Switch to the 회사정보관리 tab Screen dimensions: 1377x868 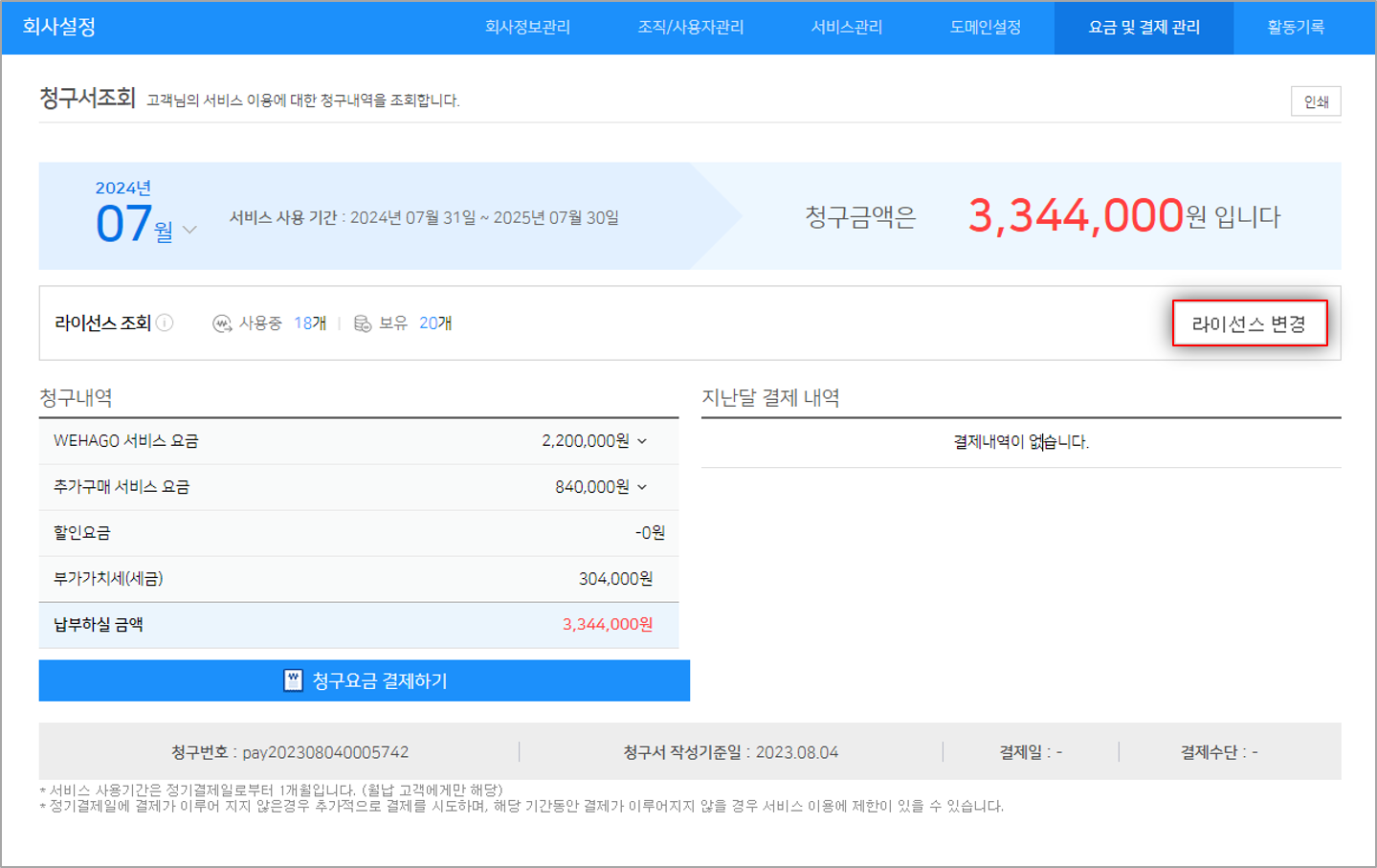[527, 27]
